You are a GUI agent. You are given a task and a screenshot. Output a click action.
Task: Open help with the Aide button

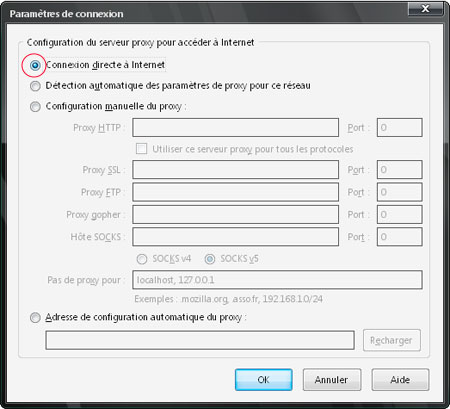[400, 380]
